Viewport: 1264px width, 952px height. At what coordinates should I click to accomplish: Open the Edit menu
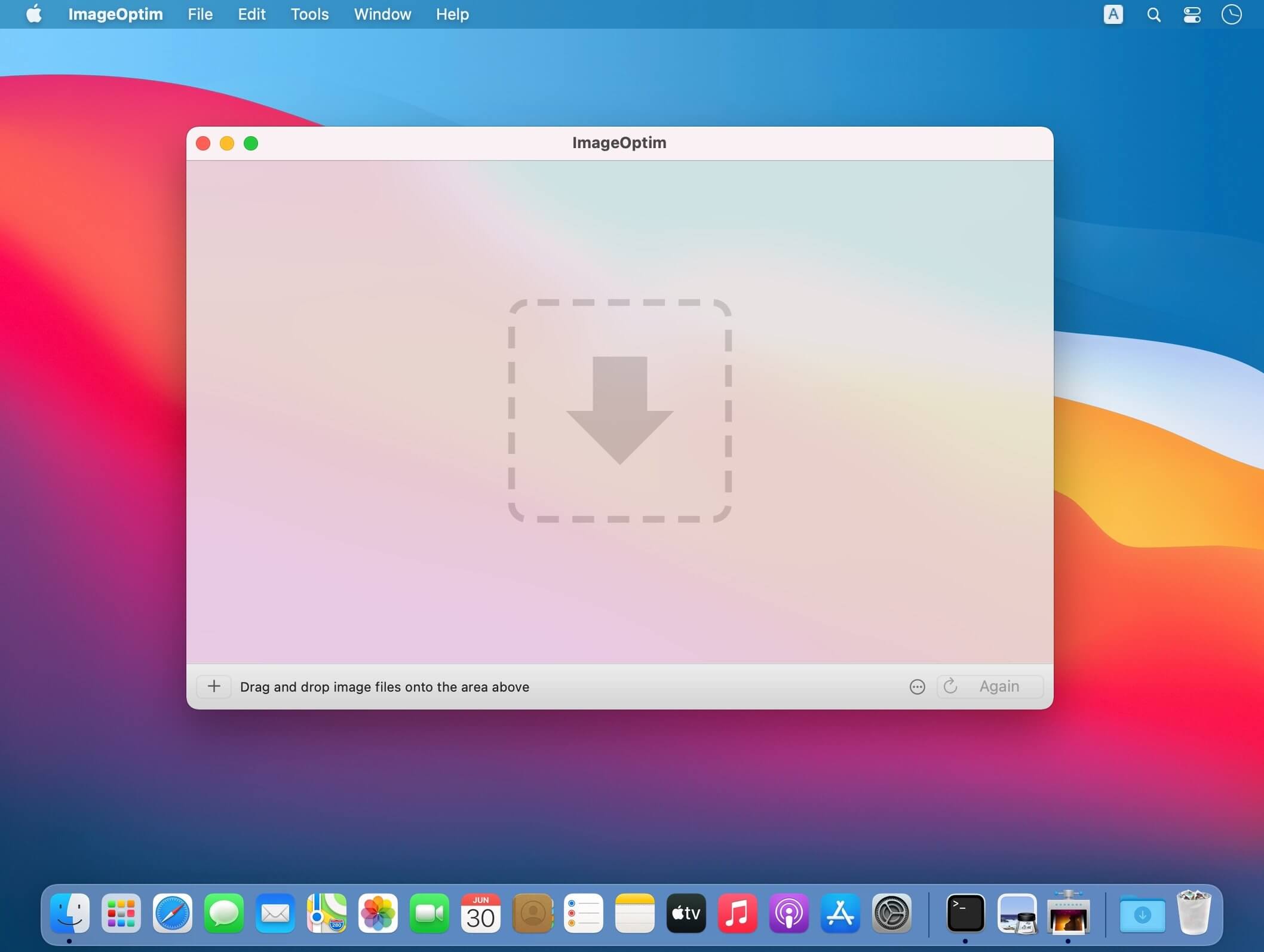point(251,14)
